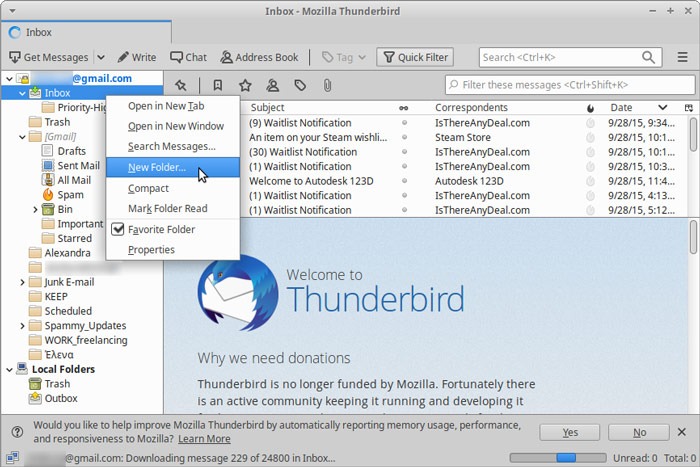Mark Autodesk 123D message as junk
This screenshot has width=700, height=467.
[x=590, y=181]
